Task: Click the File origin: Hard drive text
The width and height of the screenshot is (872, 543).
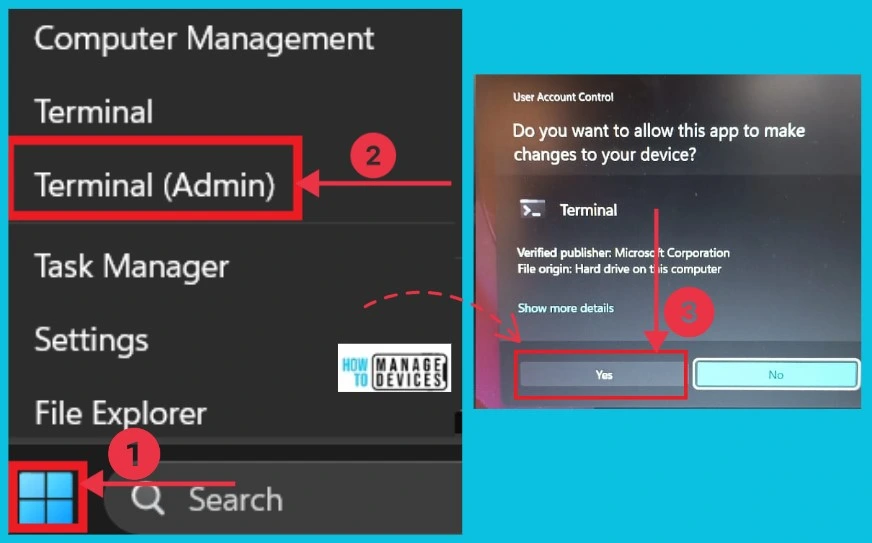Action: [619, 269]
